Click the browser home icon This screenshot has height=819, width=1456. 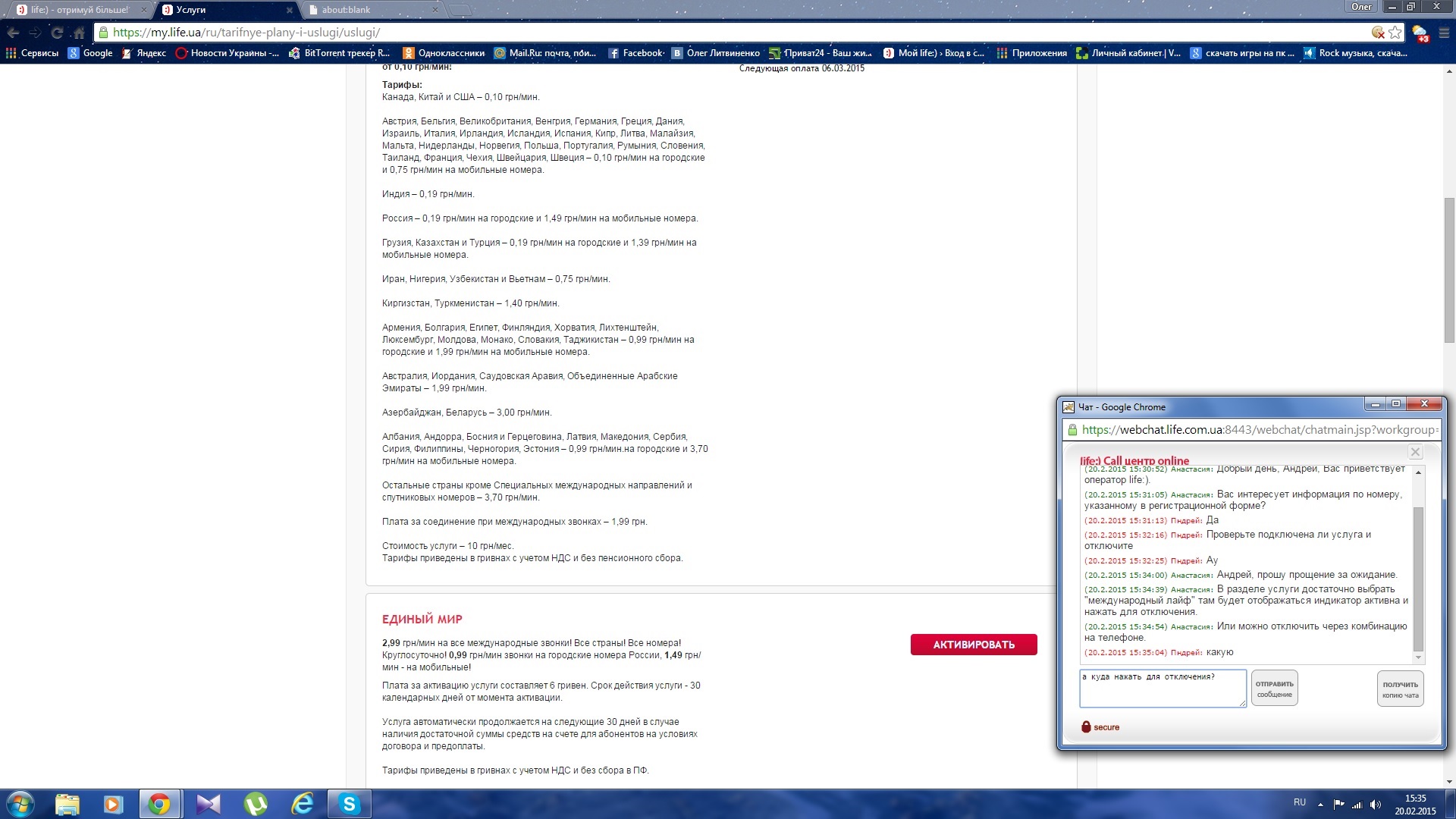(x=79, y=33)
